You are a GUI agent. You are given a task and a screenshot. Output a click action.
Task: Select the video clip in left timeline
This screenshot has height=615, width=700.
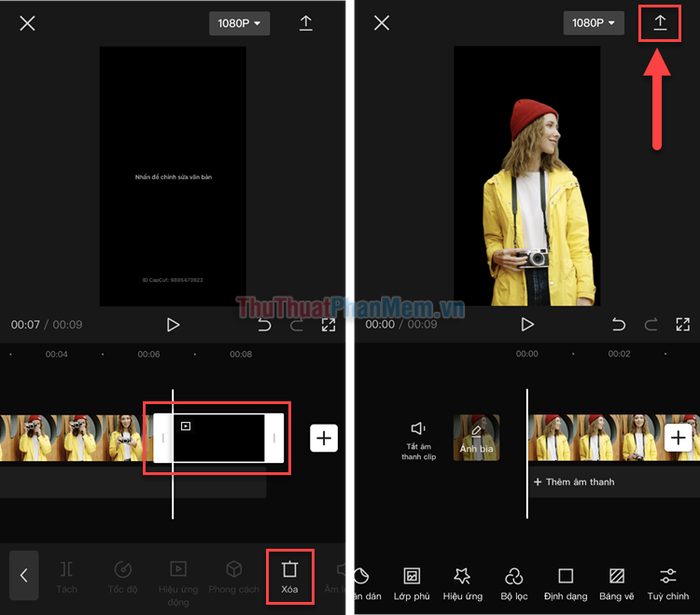(76, 438)
